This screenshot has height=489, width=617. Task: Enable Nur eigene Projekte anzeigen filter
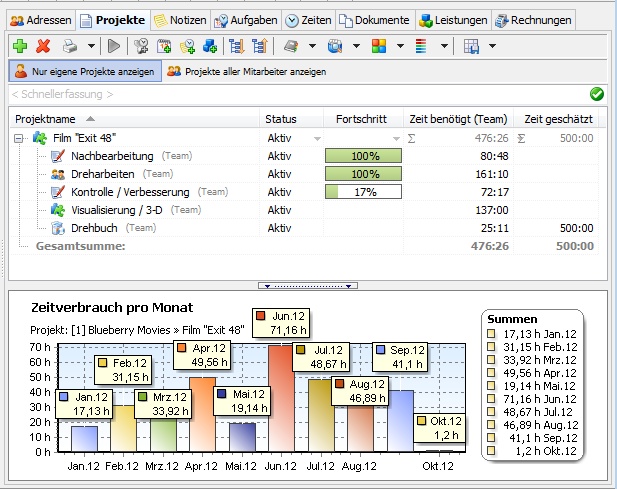(85, 71)
